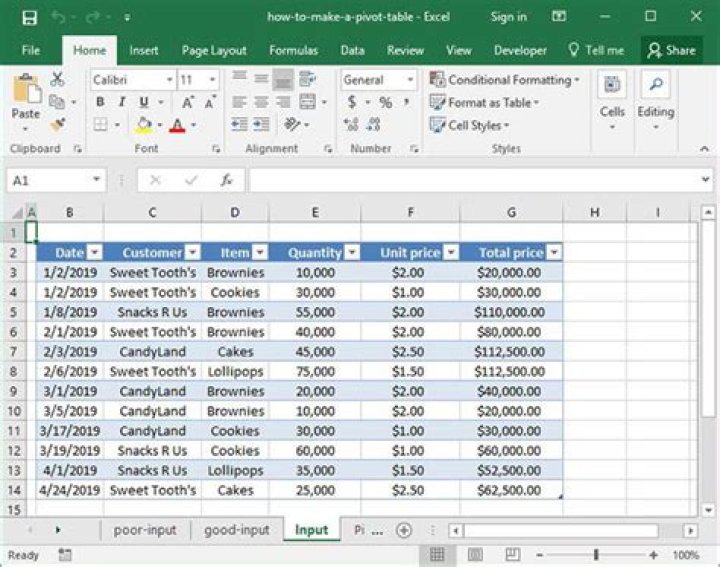
Task: Switch to the Formulas ribbon tab
Action: (x=293, y=50)
